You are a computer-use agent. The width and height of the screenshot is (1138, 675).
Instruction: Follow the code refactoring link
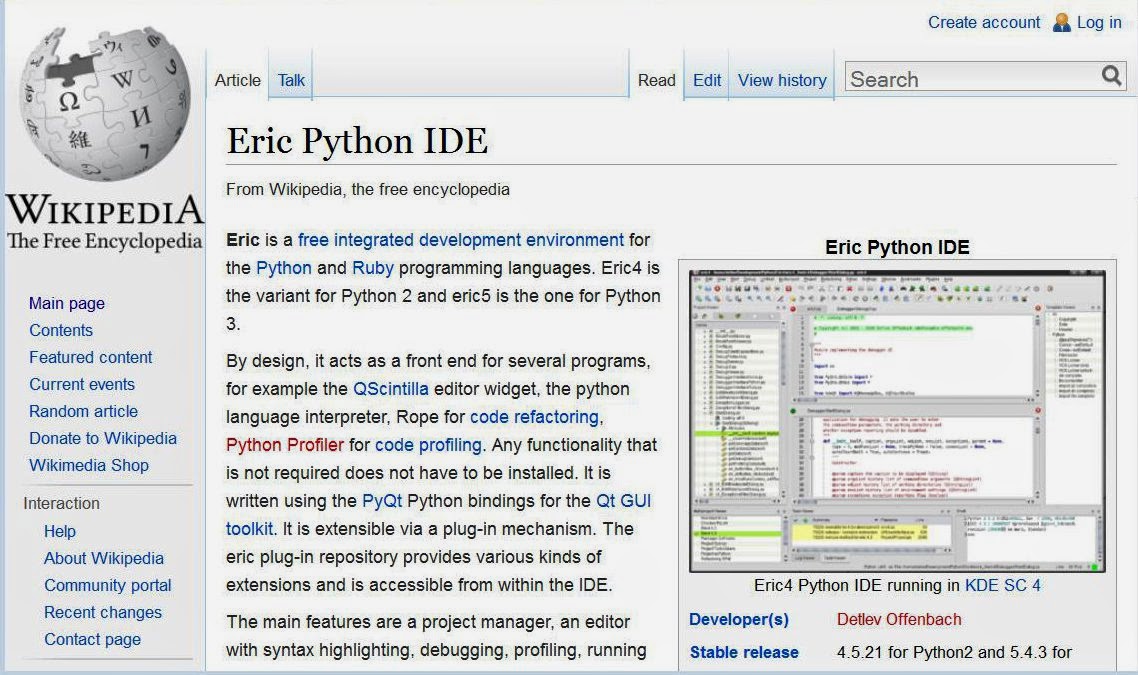(x=535, y=417)
